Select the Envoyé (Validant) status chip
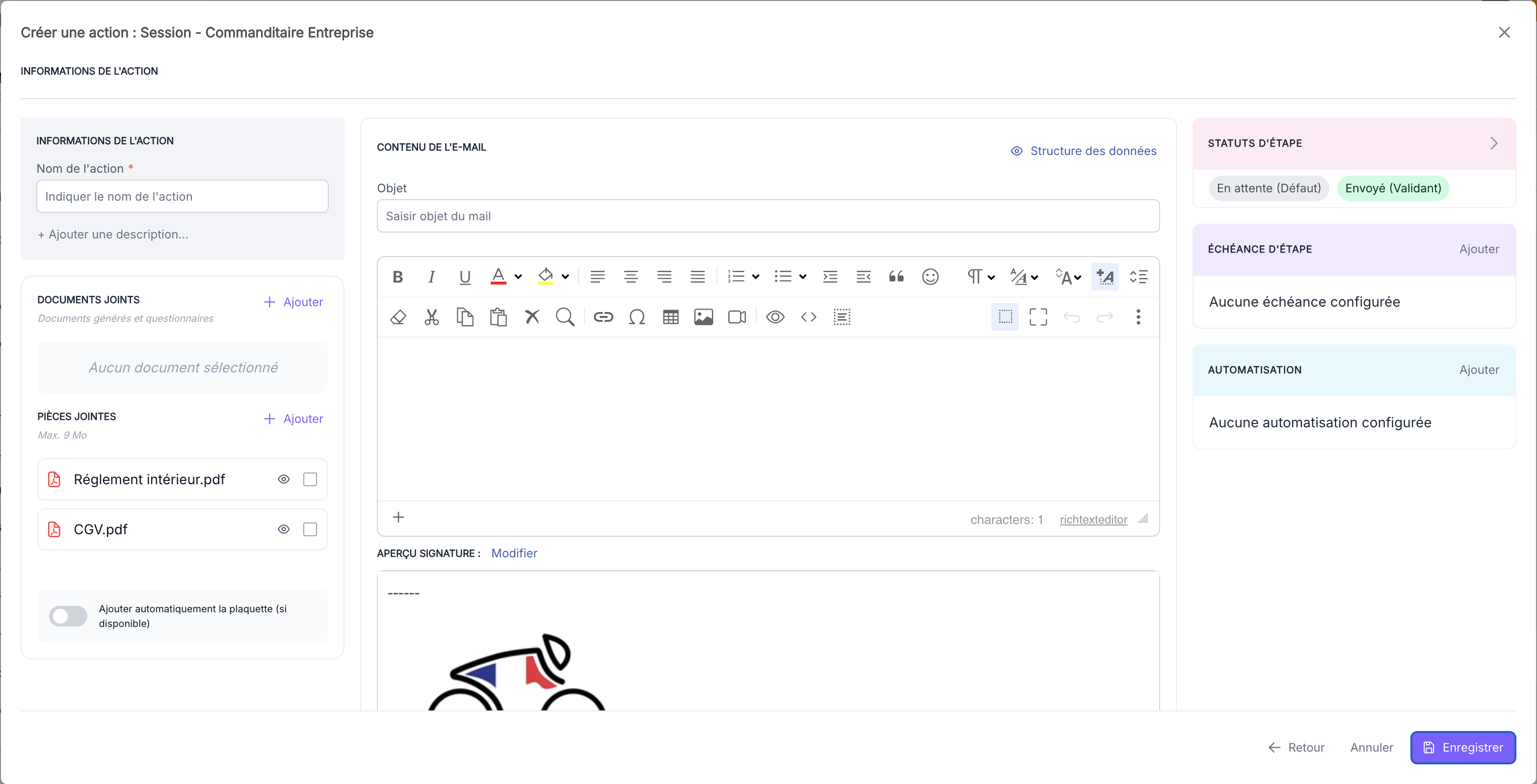 (1393, 188)
